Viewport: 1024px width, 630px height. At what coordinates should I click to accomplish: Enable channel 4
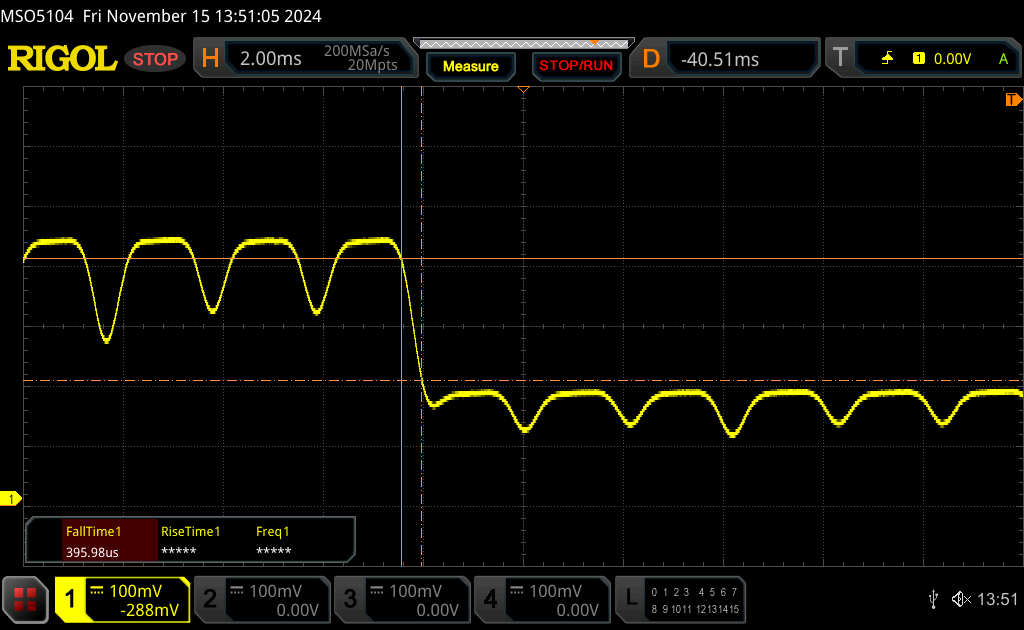pyautogui.click(x=541, y=599)
